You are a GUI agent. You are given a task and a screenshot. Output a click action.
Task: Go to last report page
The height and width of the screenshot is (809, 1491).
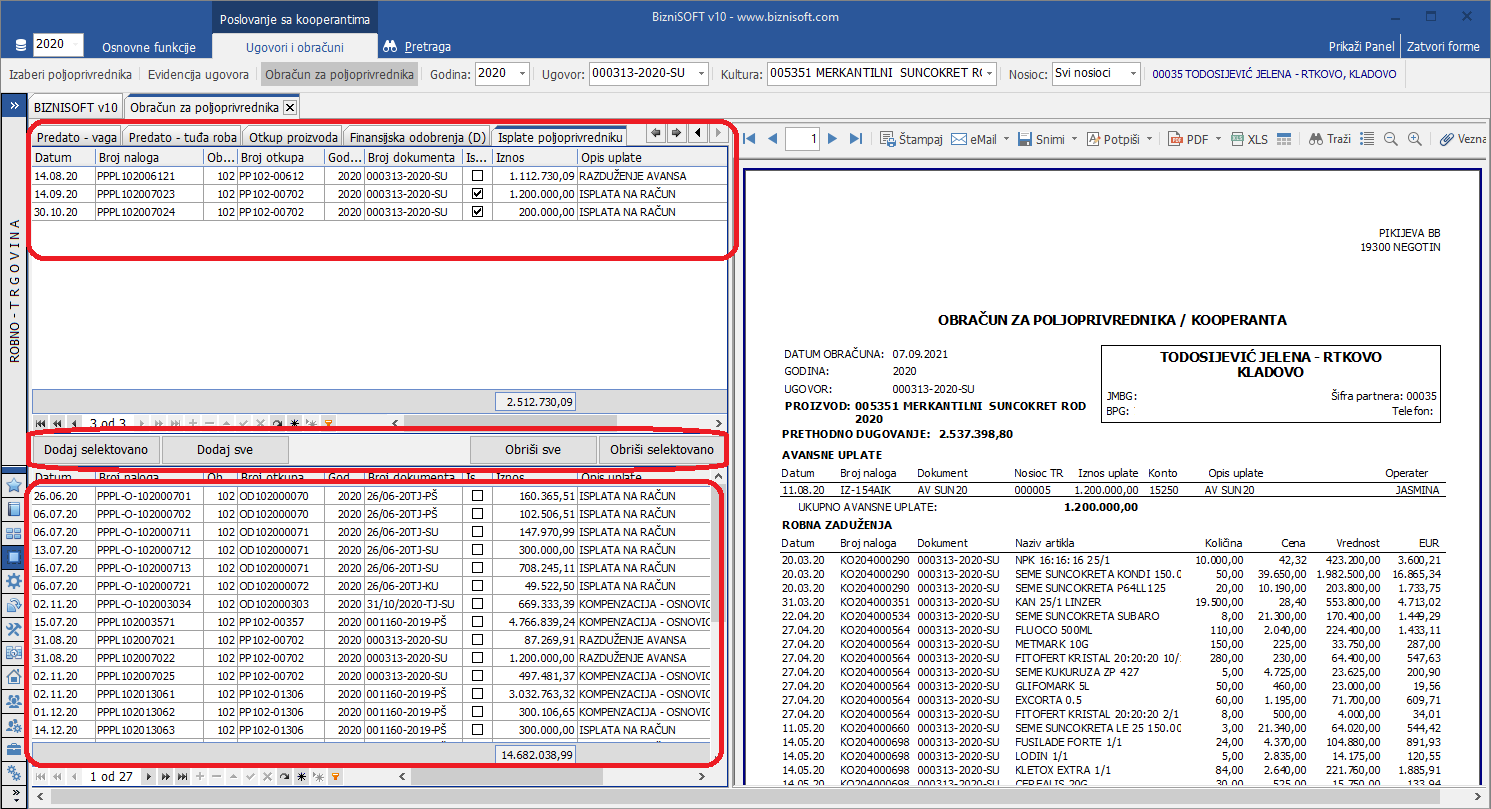coord(855,139)
